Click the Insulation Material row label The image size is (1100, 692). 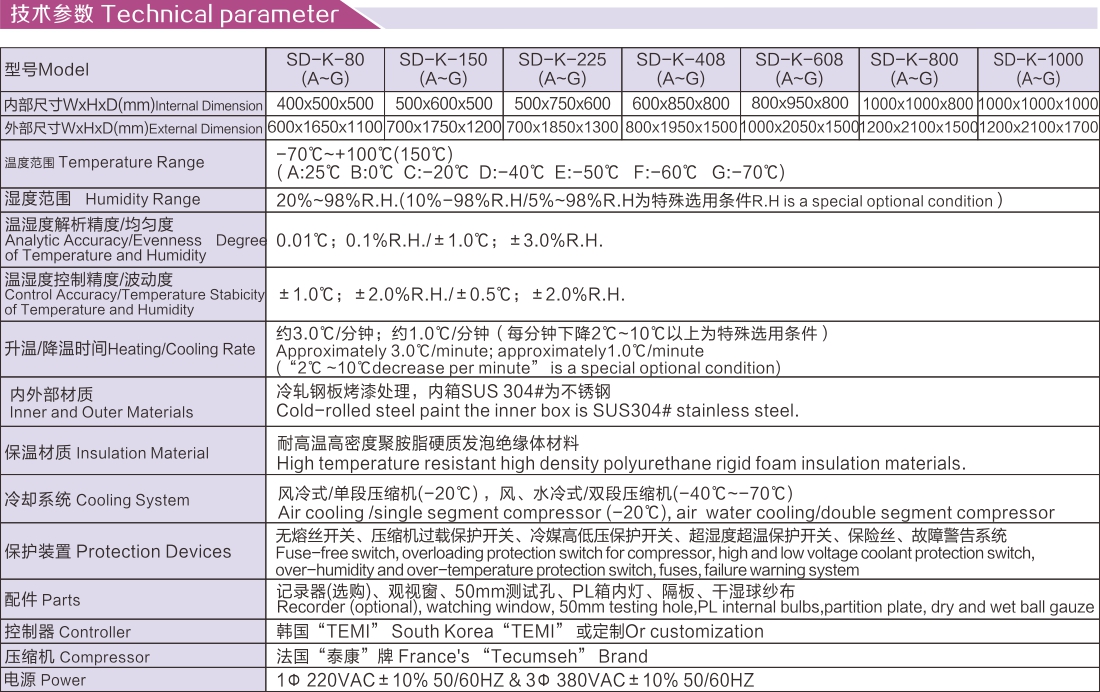point(107,452)
